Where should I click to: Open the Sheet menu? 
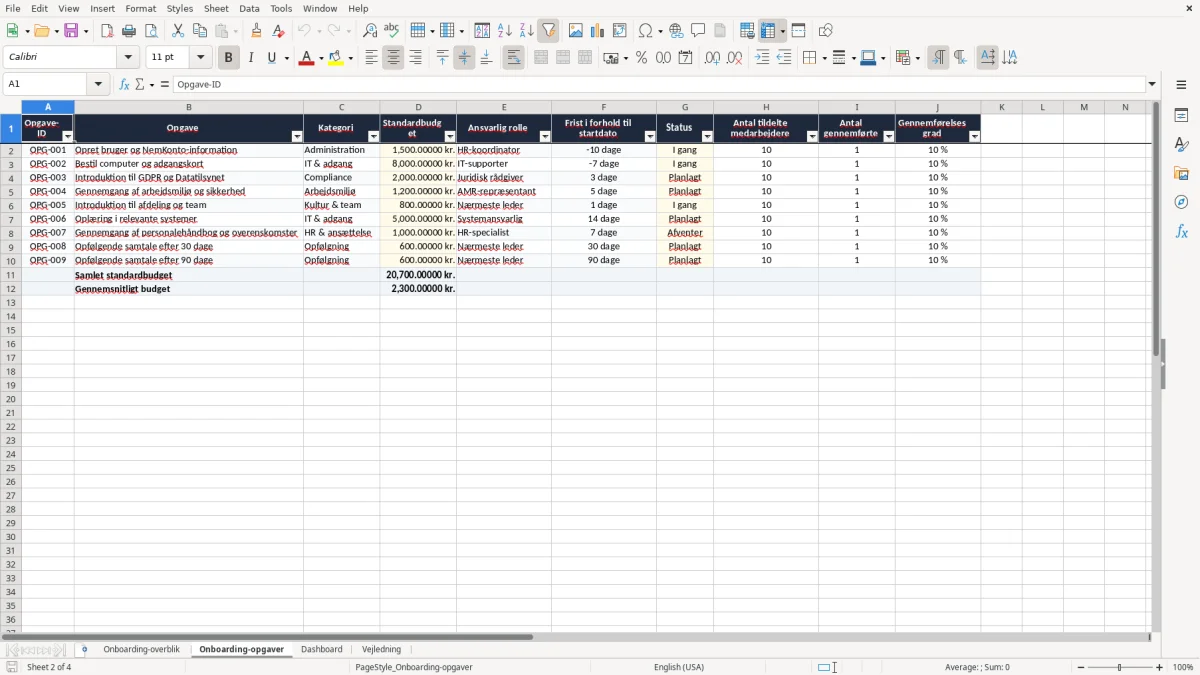216,8
